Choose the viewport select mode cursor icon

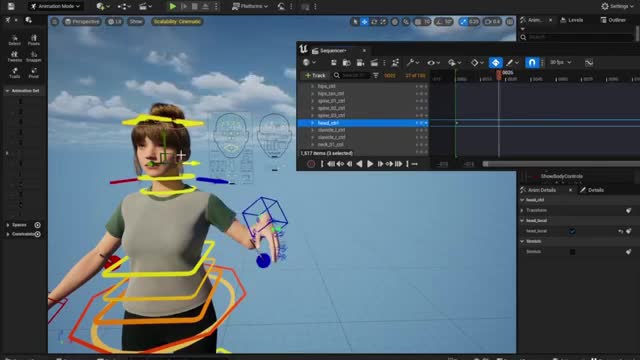click(355, 22)
